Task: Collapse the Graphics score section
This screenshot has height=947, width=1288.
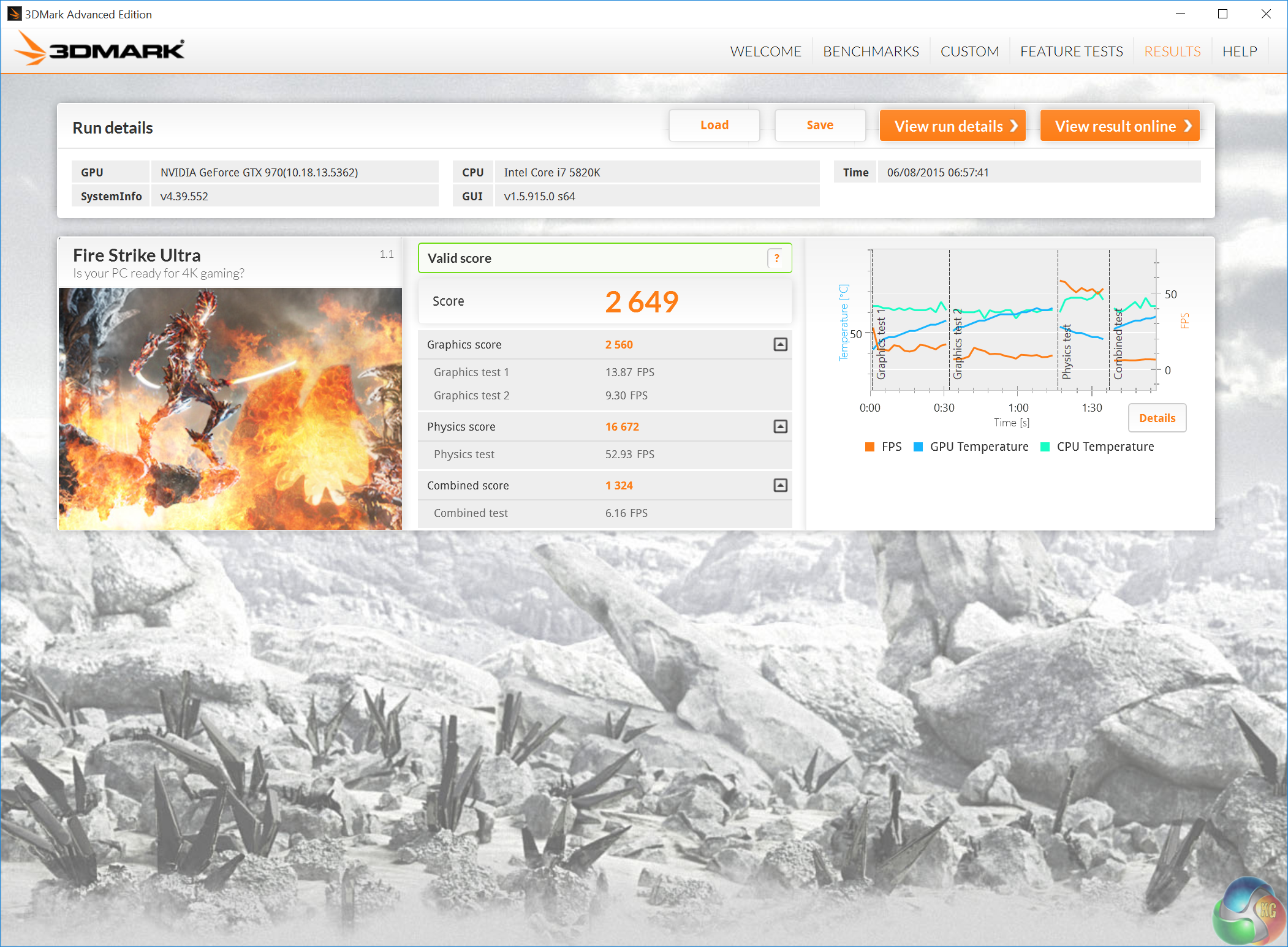Action: [x=780, y=345]
